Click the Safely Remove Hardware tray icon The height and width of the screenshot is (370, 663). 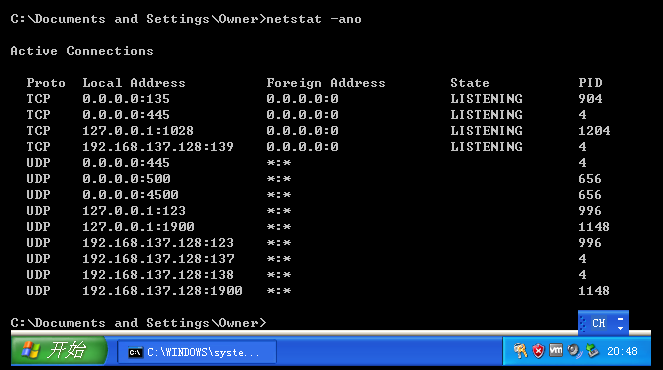(593, 351)
